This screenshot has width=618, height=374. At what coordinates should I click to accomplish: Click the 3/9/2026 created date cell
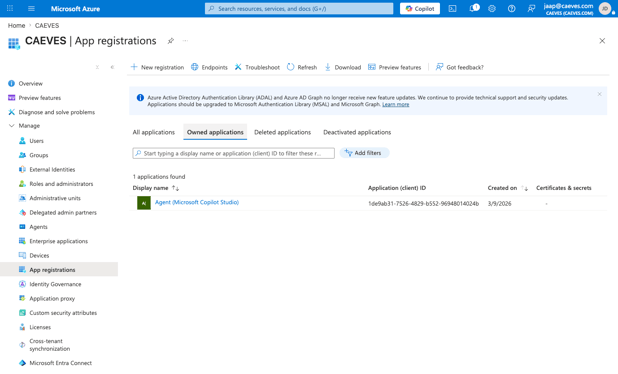click(x=499, y=204)
